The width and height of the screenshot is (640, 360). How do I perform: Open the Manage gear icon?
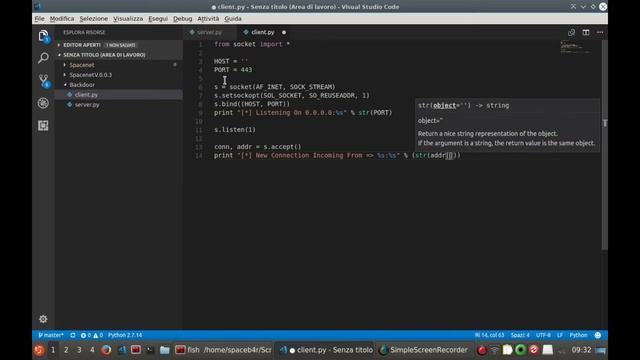coord(43,319)
